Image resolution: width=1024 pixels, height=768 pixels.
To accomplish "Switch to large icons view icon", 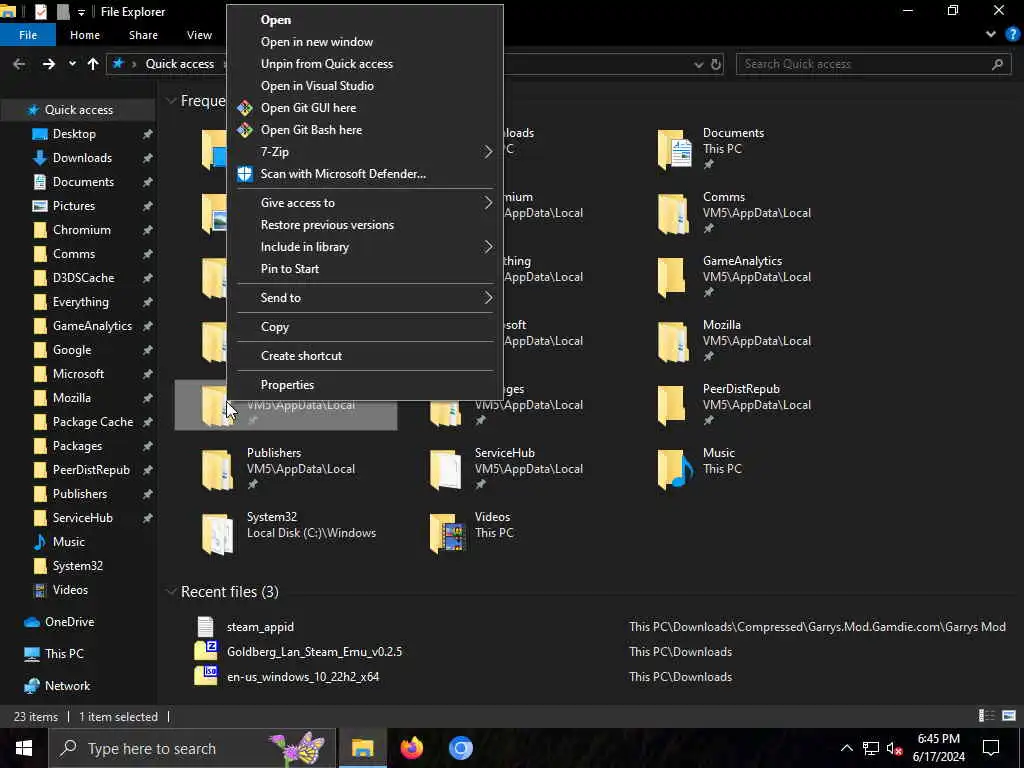I will click(1009, 716).
